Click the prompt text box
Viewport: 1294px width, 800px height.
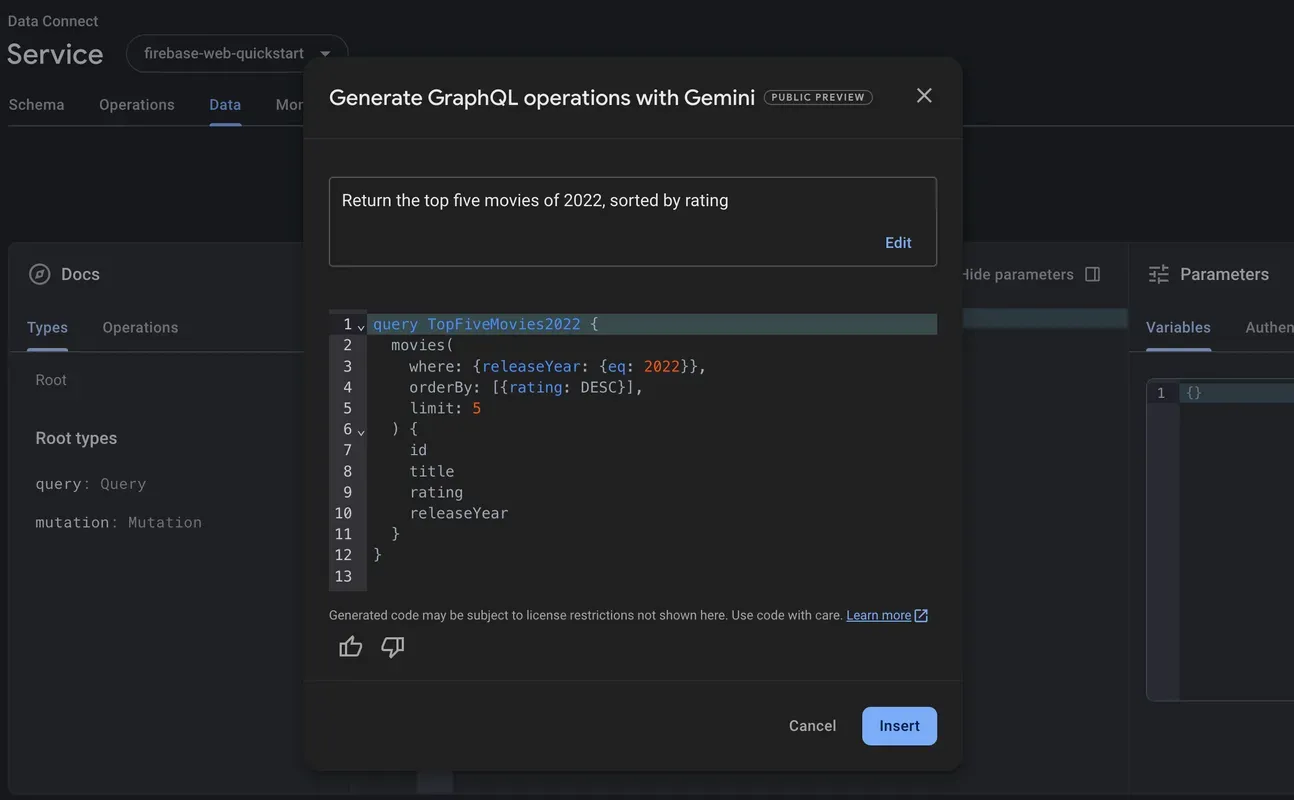[633, 222]
